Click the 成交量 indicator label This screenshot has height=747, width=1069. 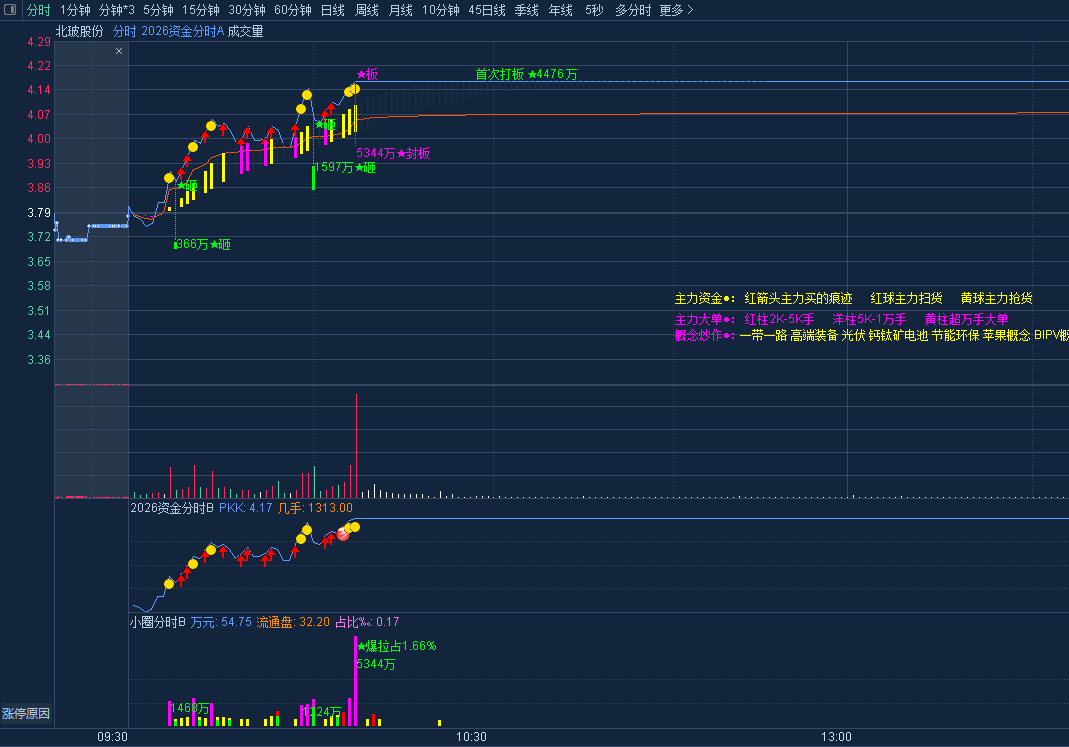coord(246,31)
